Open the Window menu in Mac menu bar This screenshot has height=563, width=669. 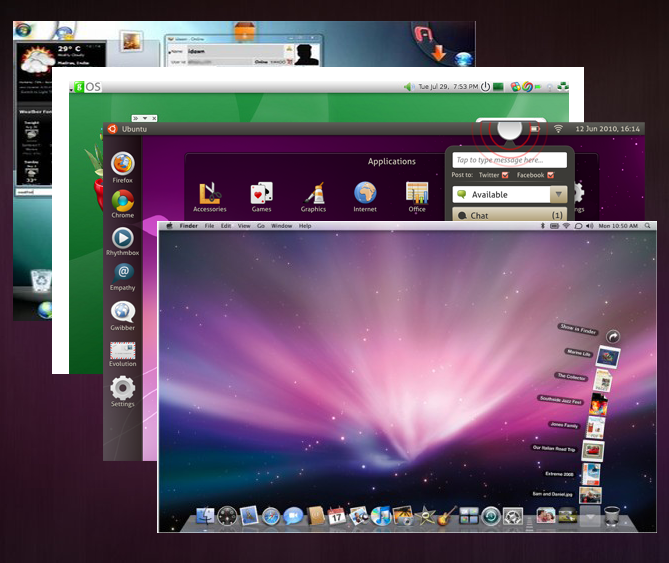click(x=282, y=226)
